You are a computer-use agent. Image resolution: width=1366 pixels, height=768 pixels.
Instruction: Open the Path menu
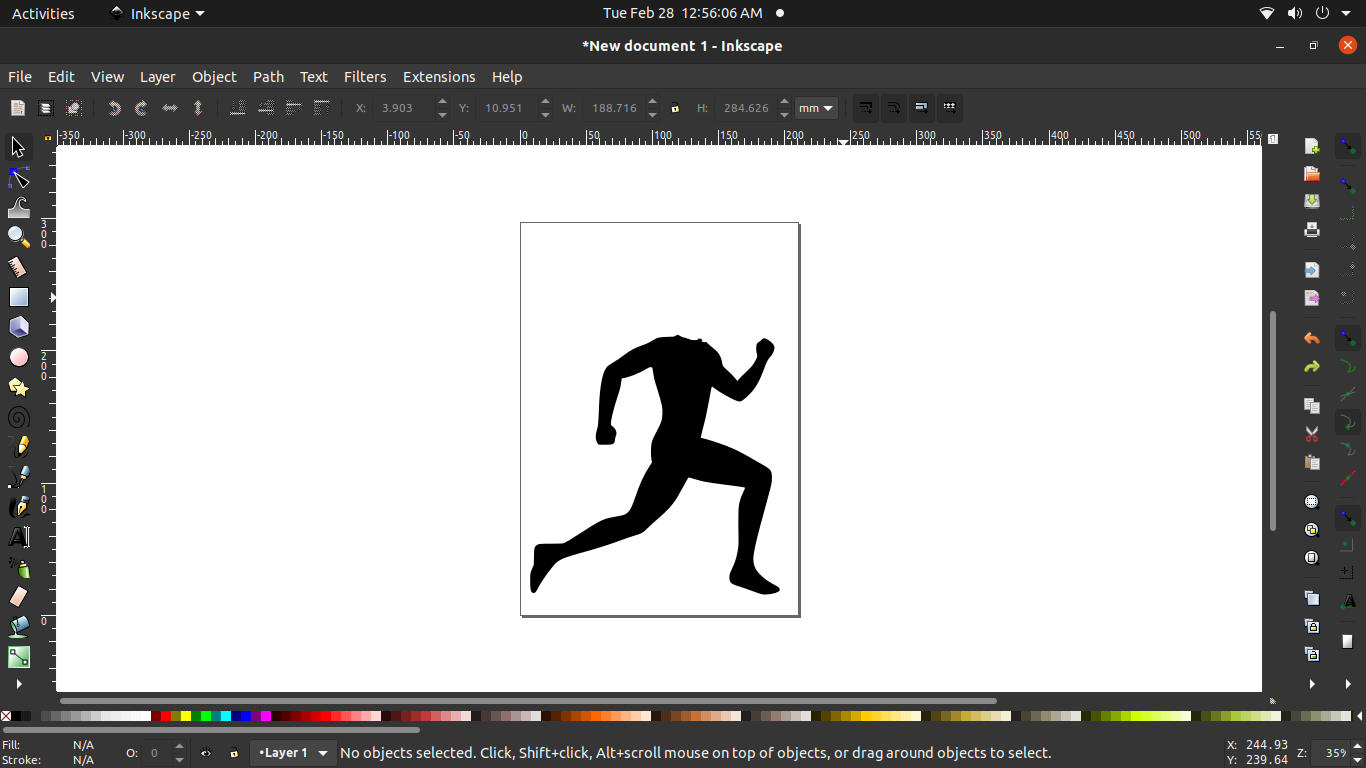point(268,77)
